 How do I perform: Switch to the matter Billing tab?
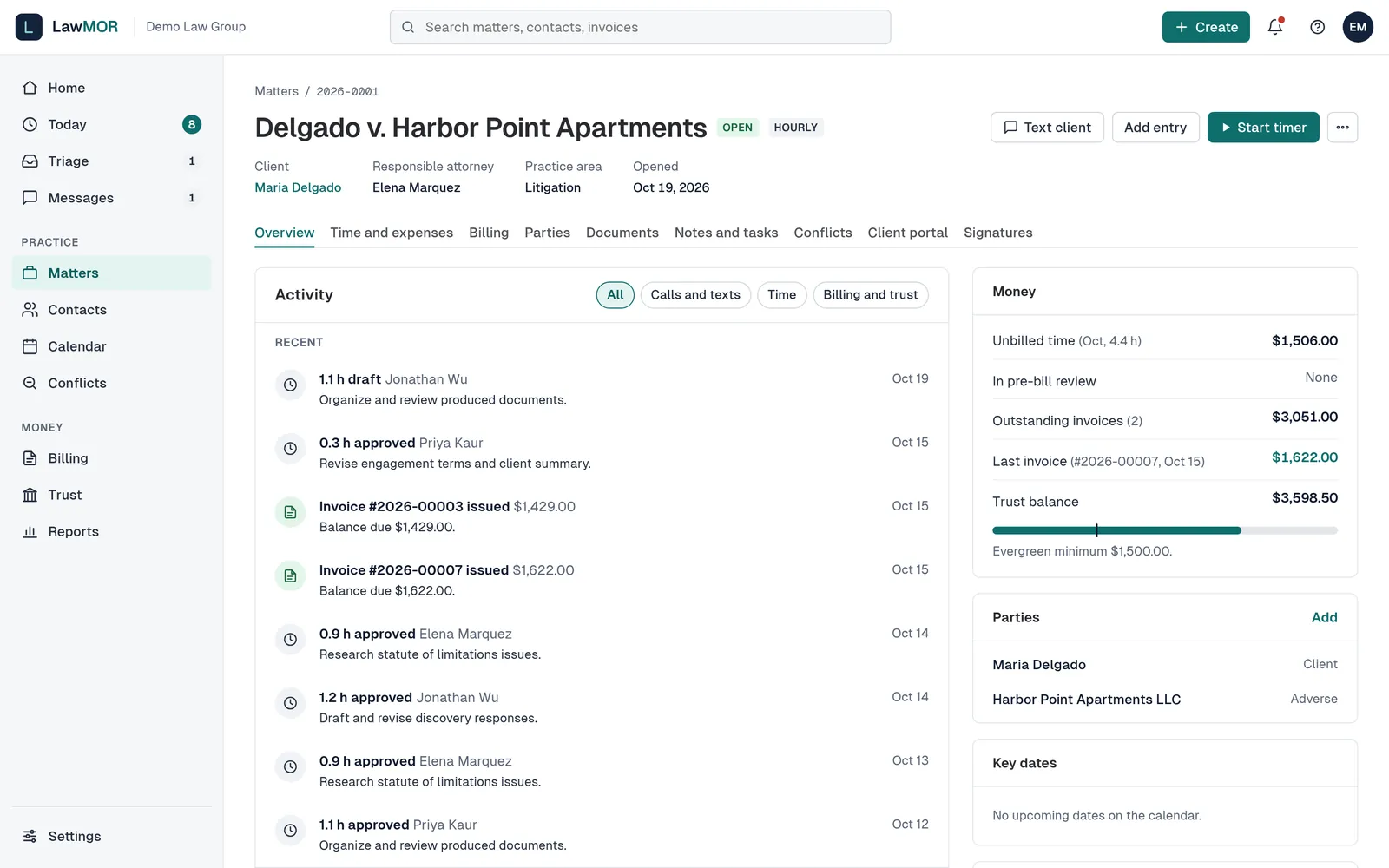pos(489,233)
